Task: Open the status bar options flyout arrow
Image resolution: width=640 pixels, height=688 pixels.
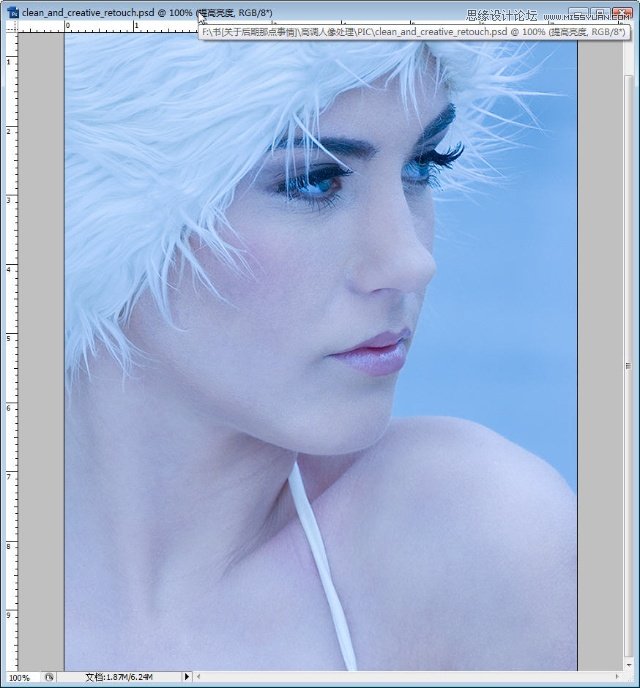Action: 186,677
